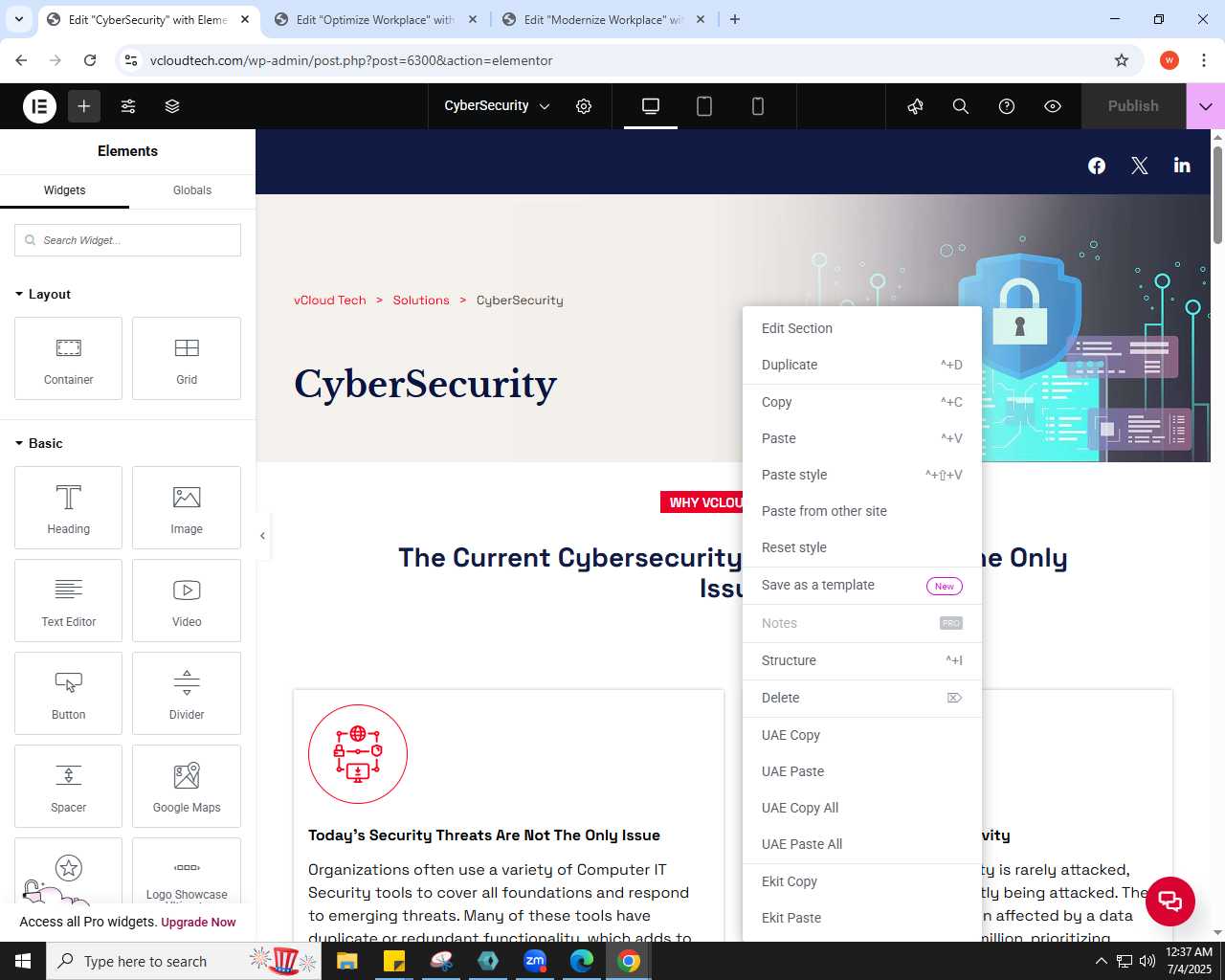The width and height of the screenshot is (1225, 980).
Task: Choose UAE Copy menu entry
Action: tap(862, 735)
